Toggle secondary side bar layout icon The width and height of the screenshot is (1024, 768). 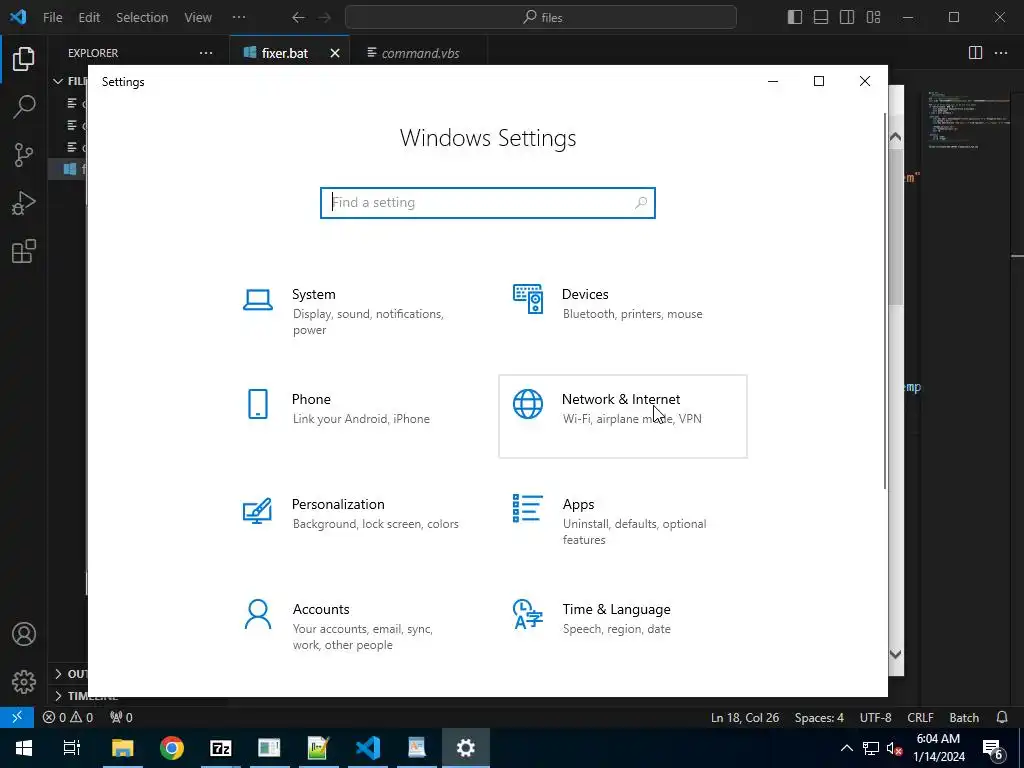(x=847, y=18)
